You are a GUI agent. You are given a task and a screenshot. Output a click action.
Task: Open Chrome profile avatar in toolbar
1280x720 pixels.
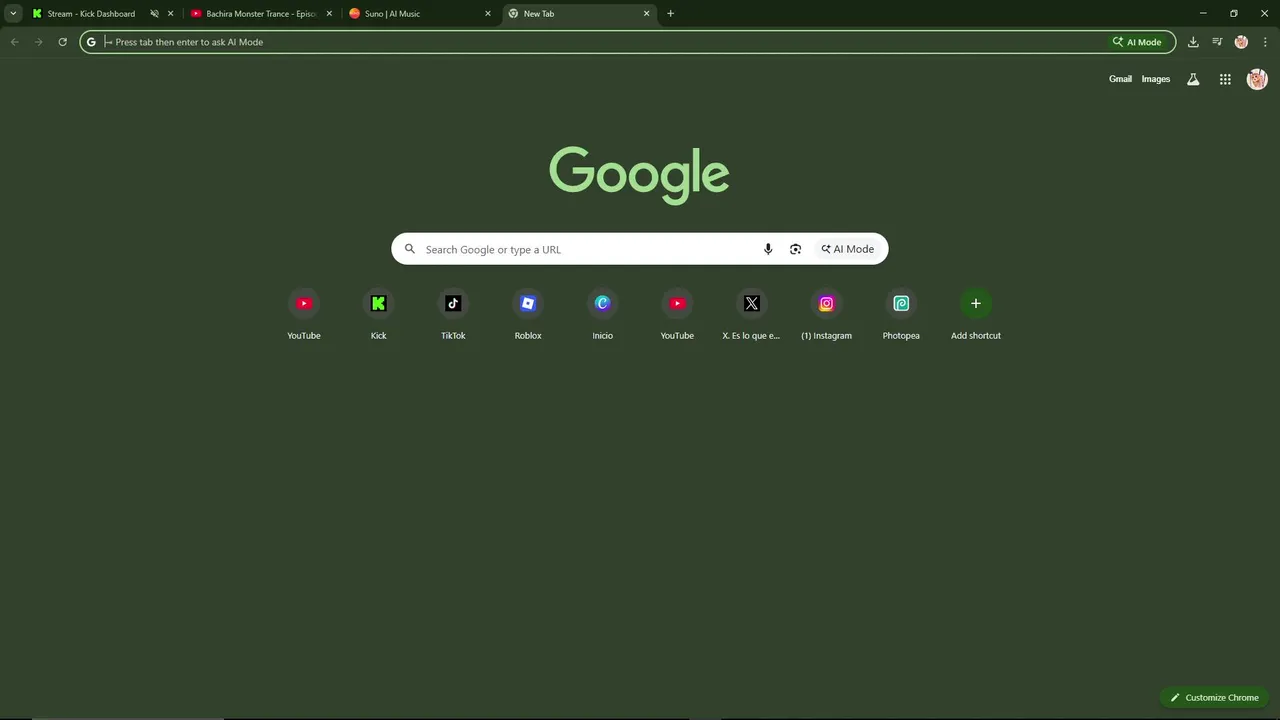click(x=1241, y=42)
